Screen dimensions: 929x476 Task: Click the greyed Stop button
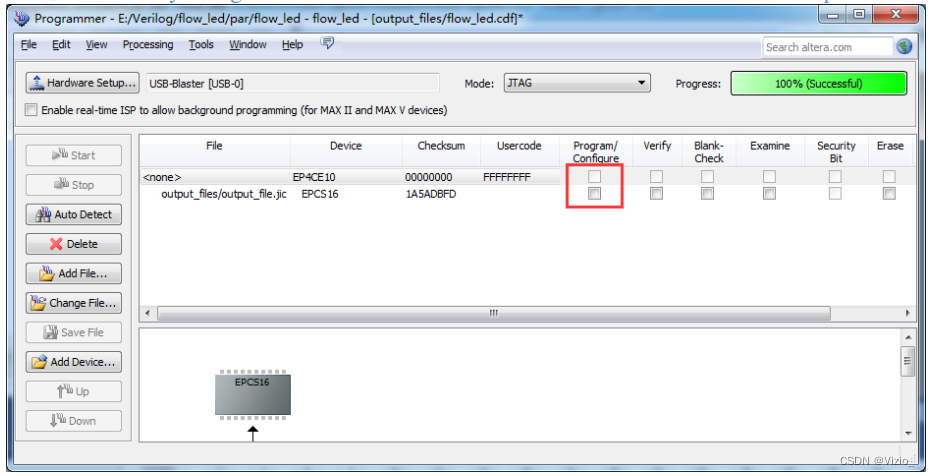(x=73, y=185)
